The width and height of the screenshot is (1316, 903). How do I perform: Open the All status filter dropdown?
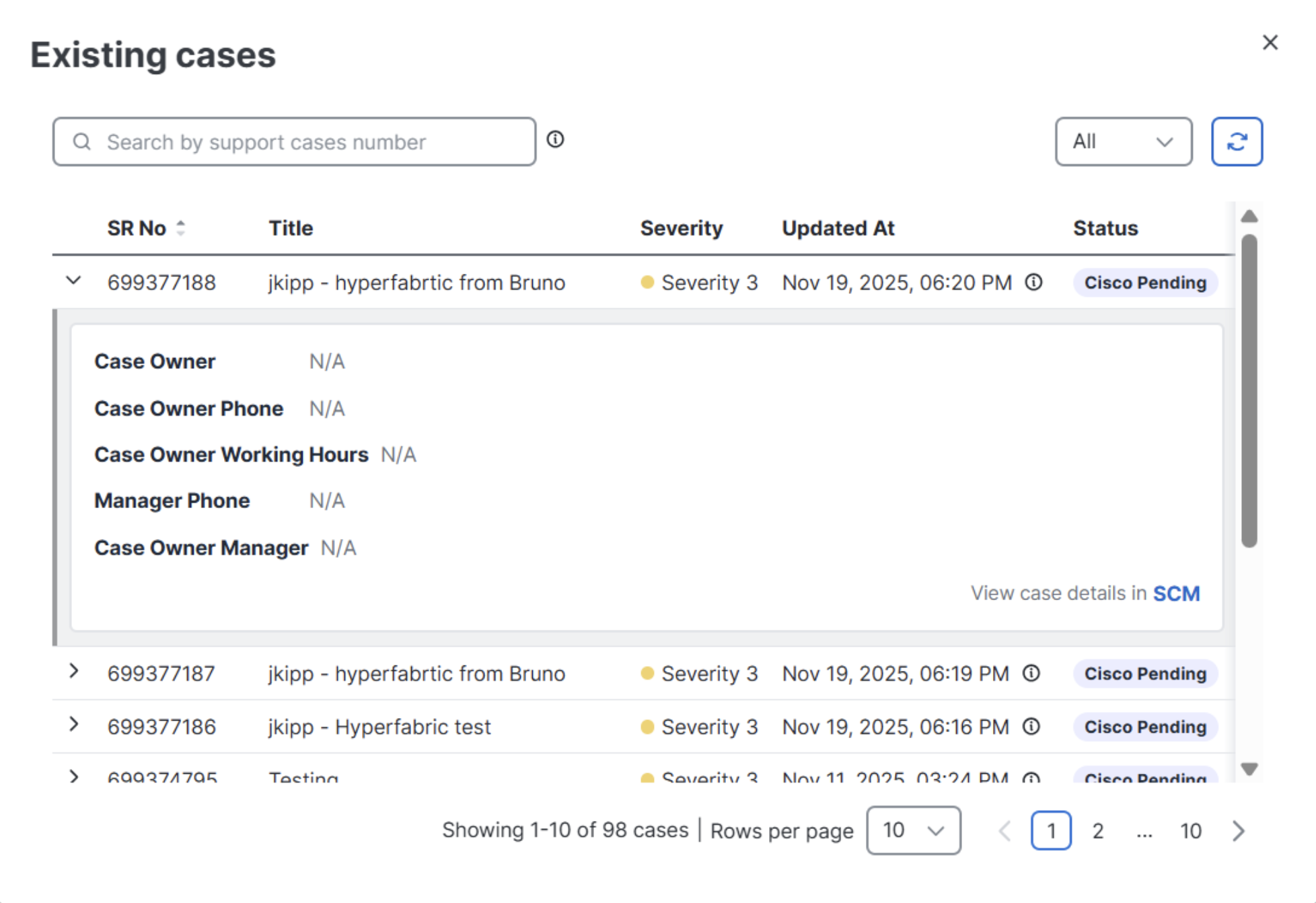1123,141
